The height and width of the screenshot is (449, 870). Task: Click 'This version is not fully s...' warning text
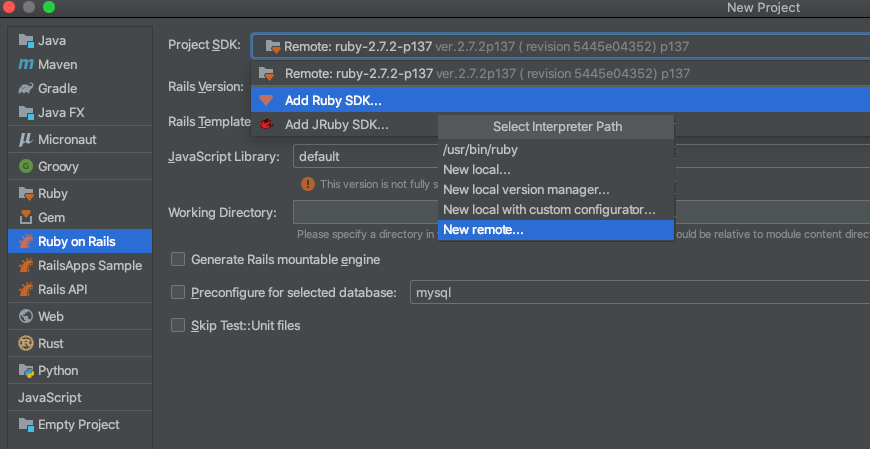pos(379,184)
